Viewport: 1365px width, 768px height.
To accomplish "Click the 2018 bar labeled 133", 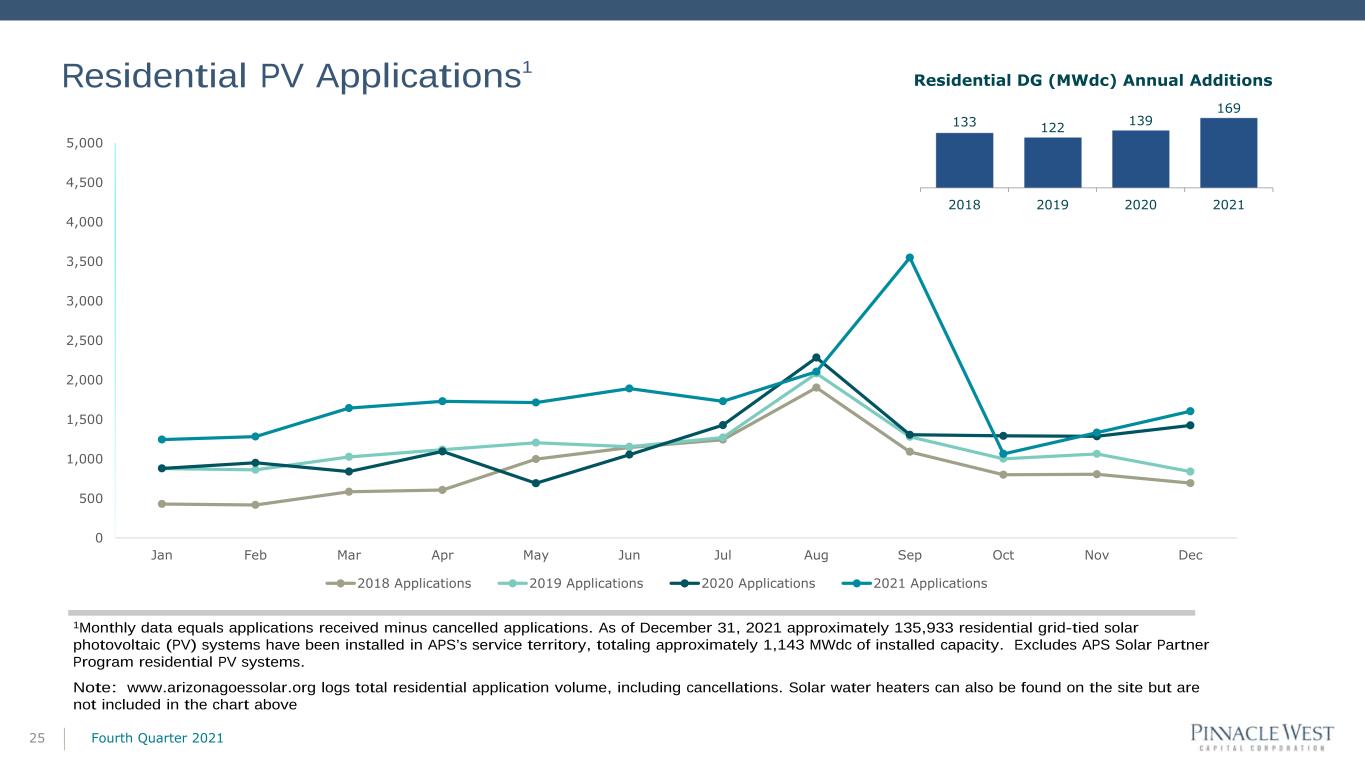I will point(964,160).
